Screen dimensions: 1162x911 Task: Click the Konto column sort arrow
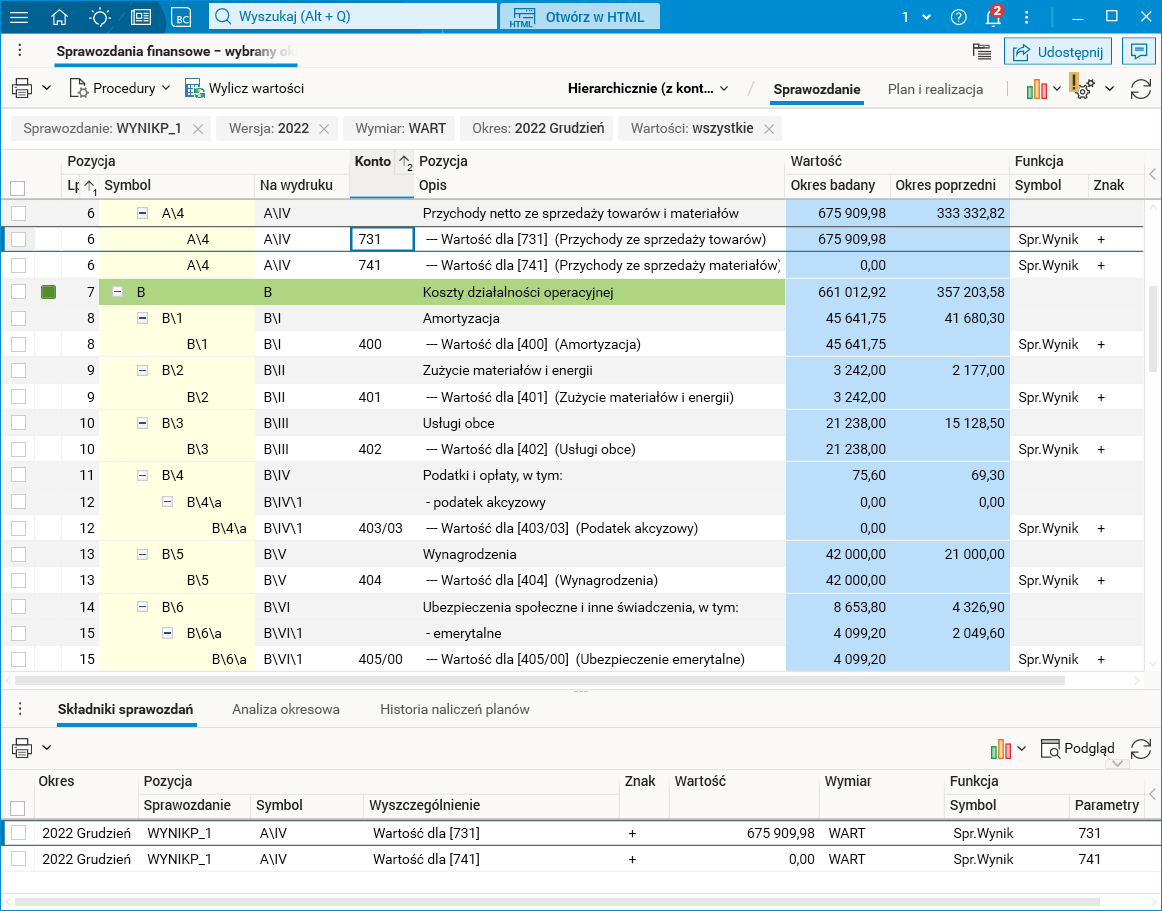tap(405, 162)
